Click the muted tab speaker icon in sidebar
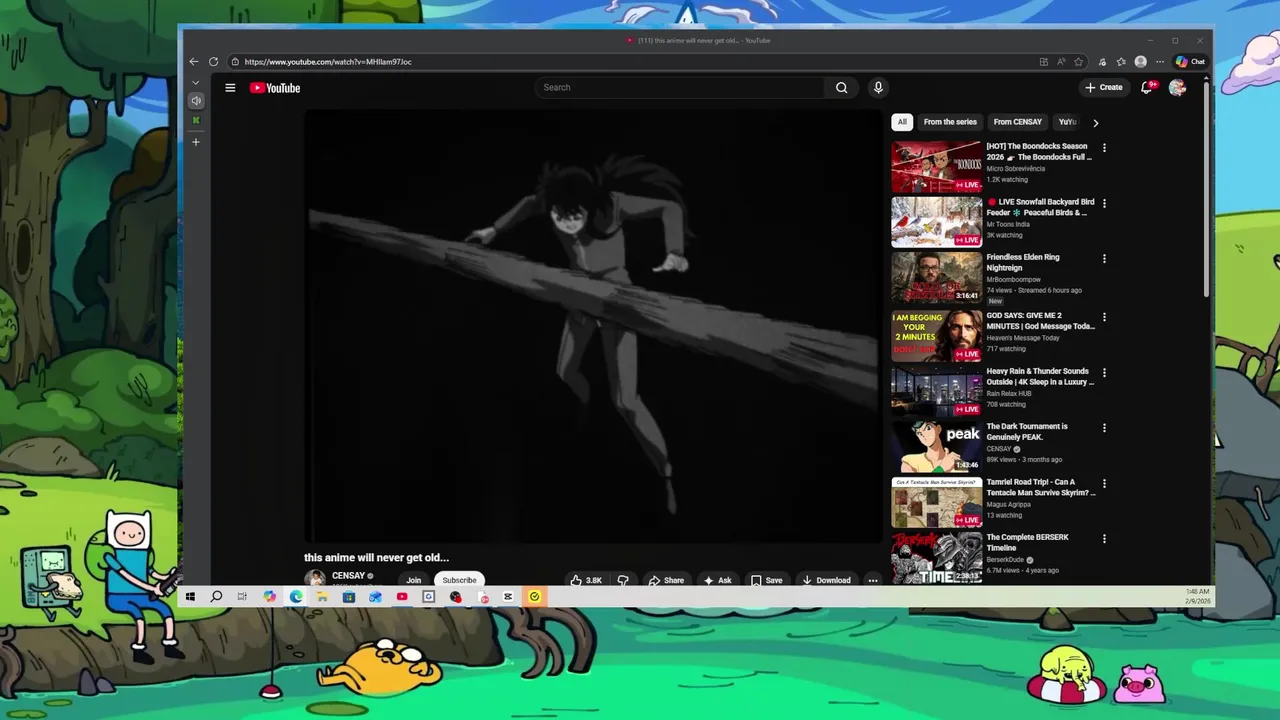1280x720 pixels. click(x=196, y=101)
